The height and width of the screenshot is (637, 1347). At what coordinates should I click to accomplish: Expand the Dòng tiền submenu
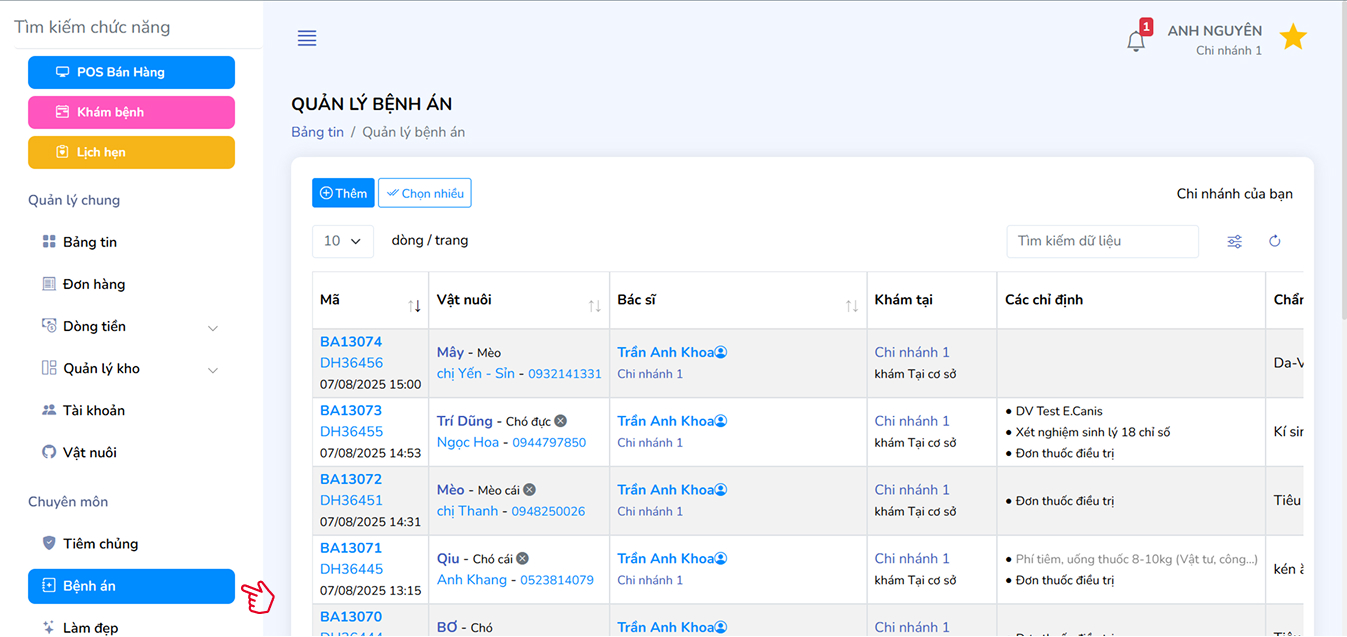click(212, 327)
